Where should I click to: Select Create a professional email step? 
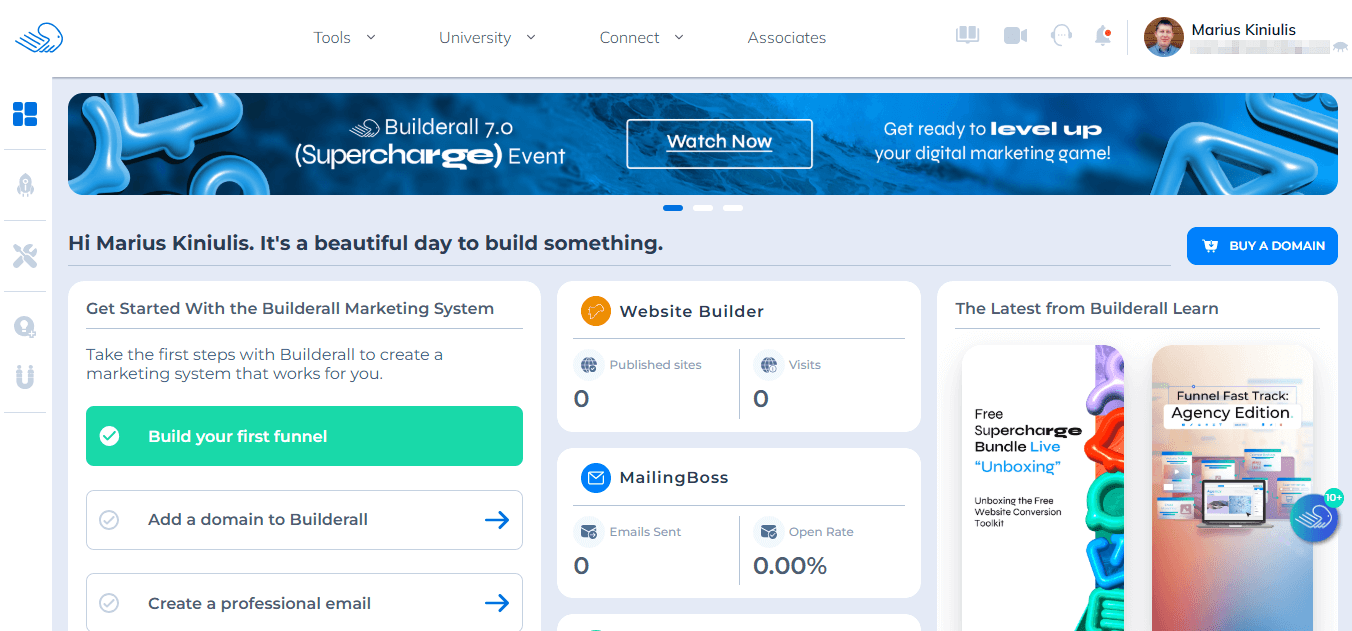pyautogui.click(x=304, y=603)
